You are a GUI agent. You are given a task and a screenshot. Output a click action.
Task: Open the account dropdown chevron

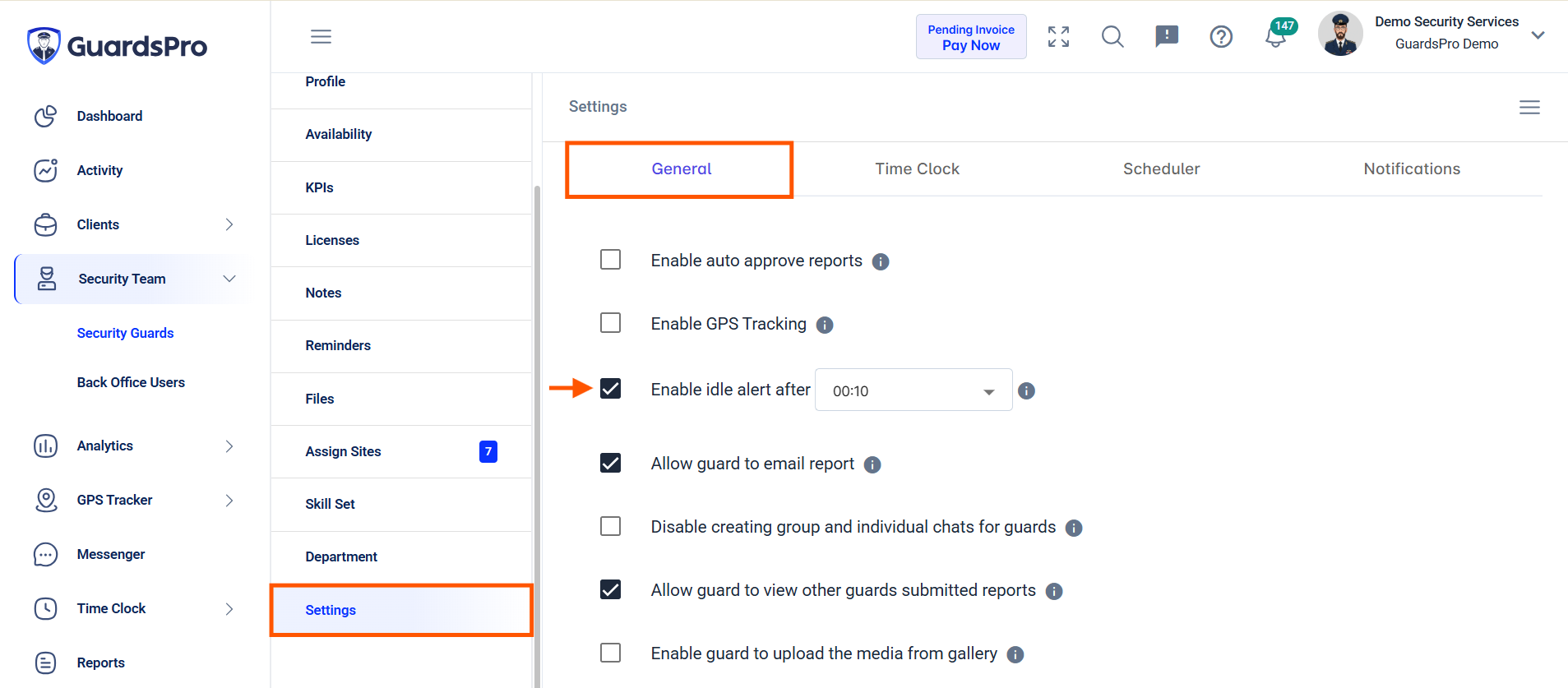(1538, 35)
